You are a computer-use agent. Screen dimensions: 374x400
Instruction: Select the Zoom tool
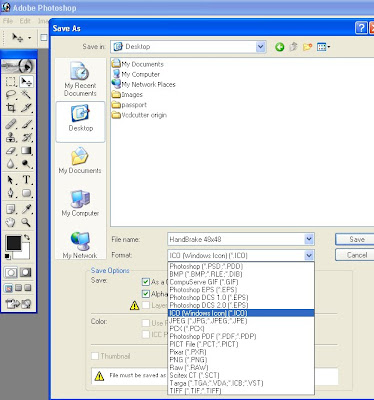(26, 222)
